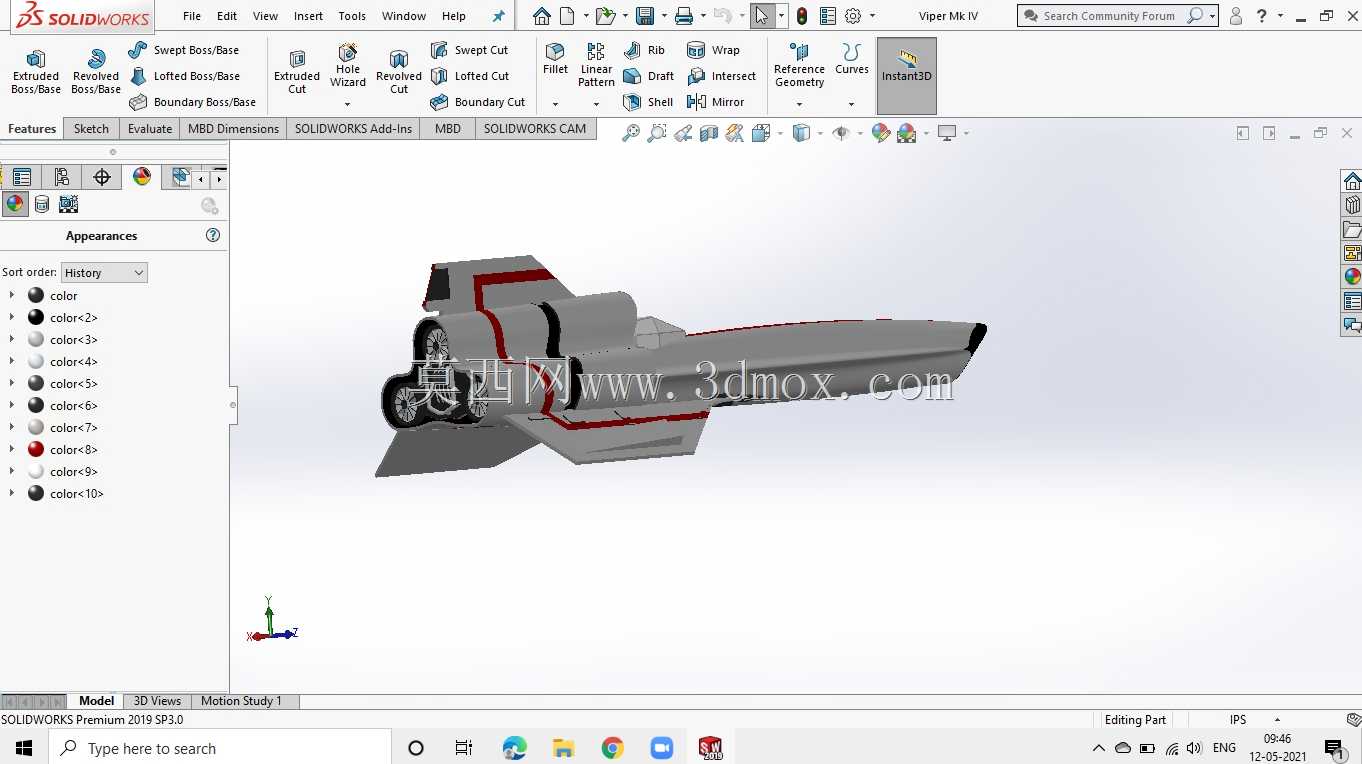This screenshot has height=764, width=1362.
Task: Open the Insert menu
Action: coord(308,16)
